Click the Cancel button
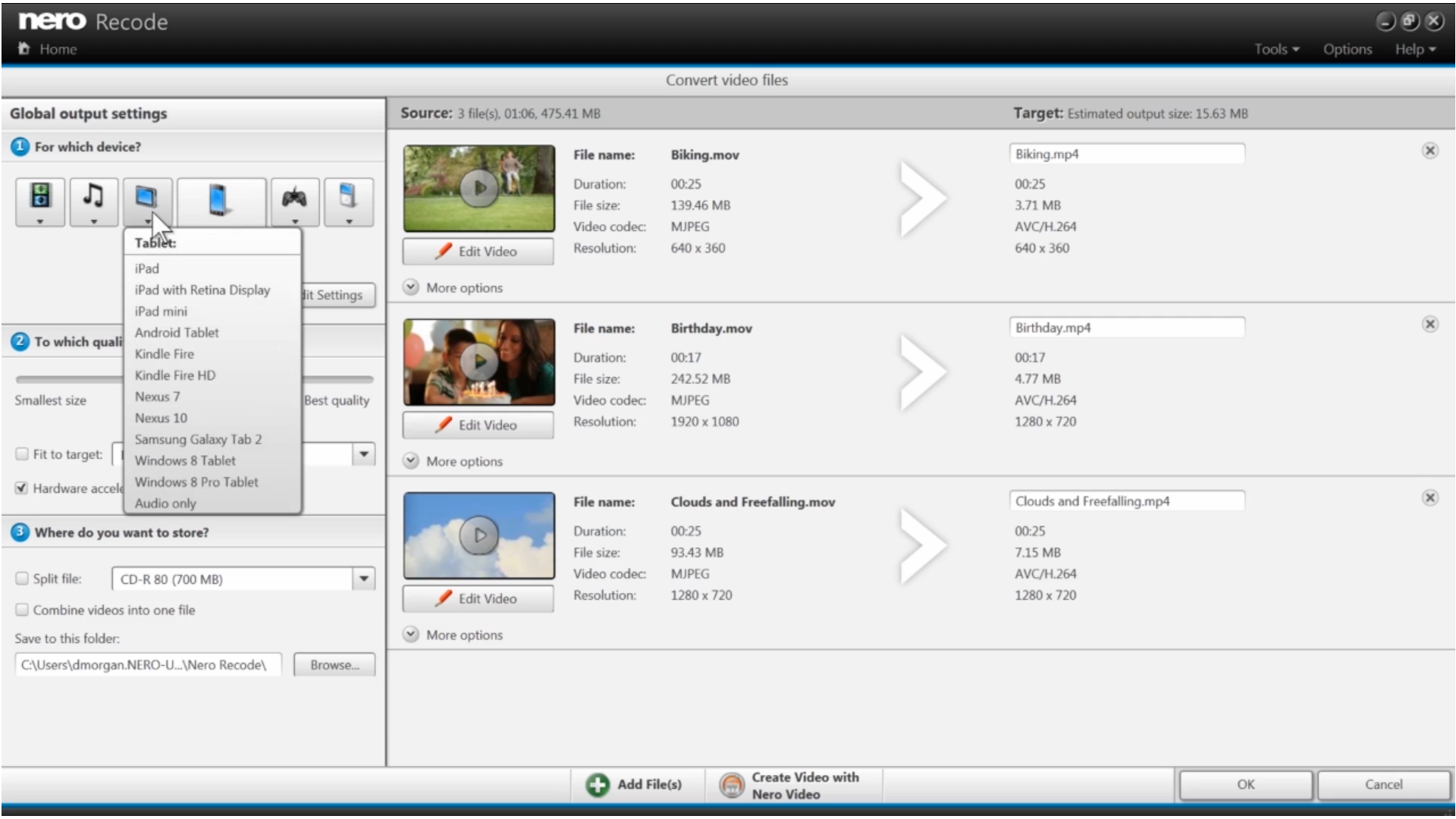 pos(1384,785)
